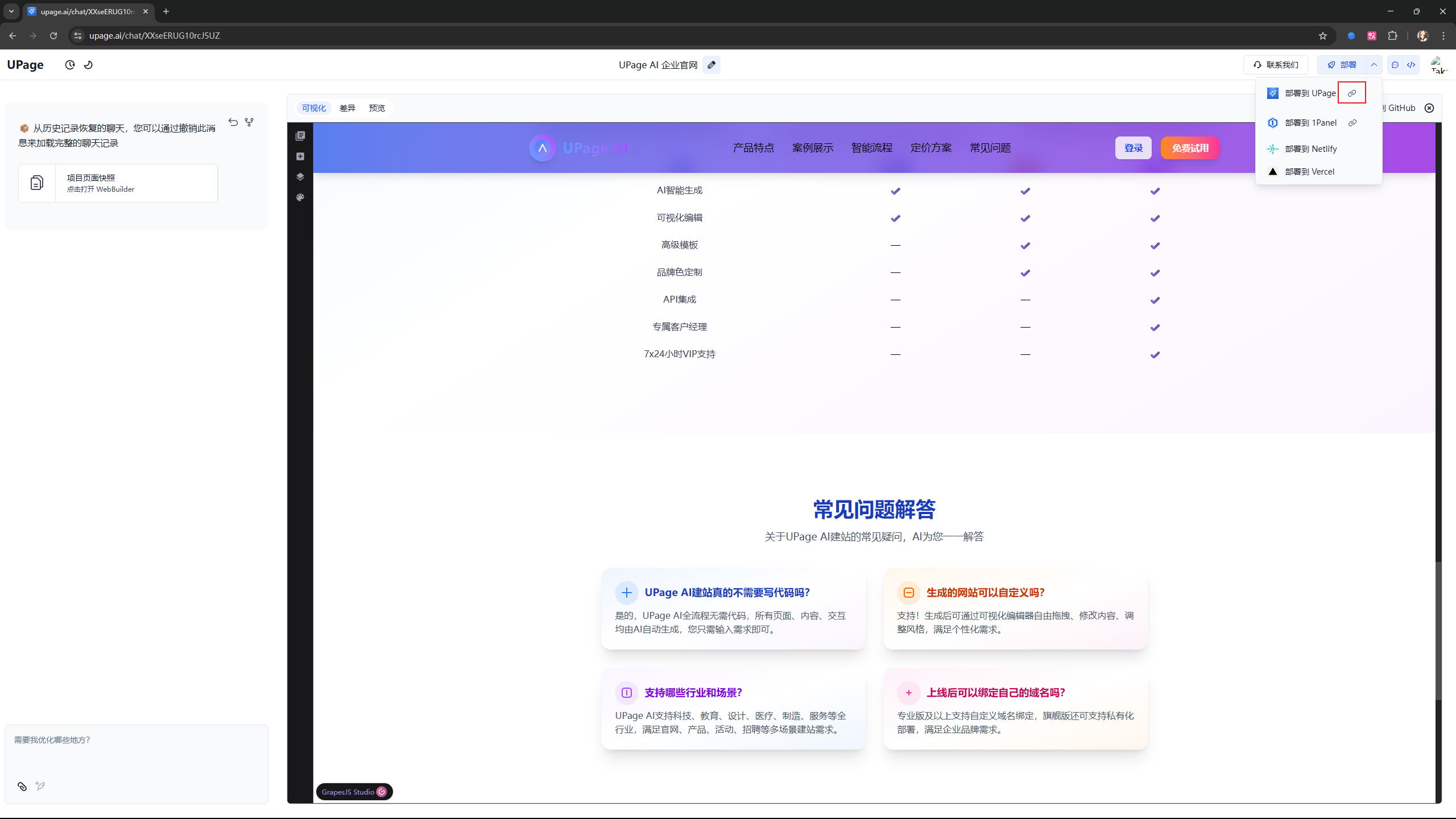
Task: Undo the restored chat message
Action: [233, 122]
